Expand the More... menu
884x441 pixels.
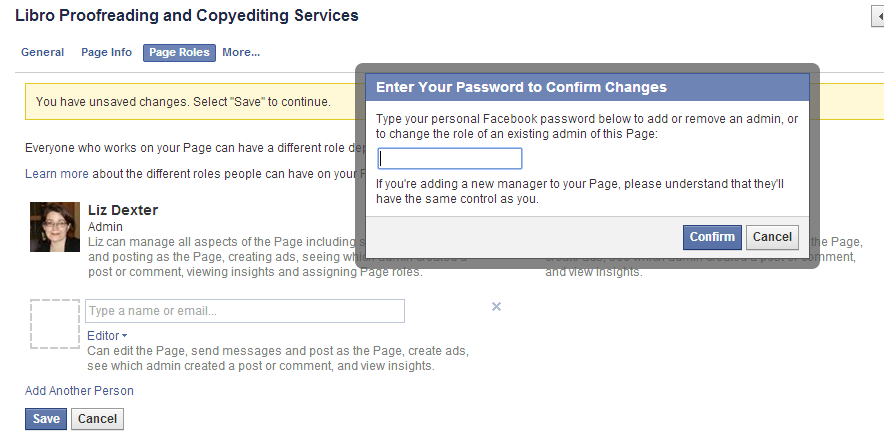tap(241, 52)
